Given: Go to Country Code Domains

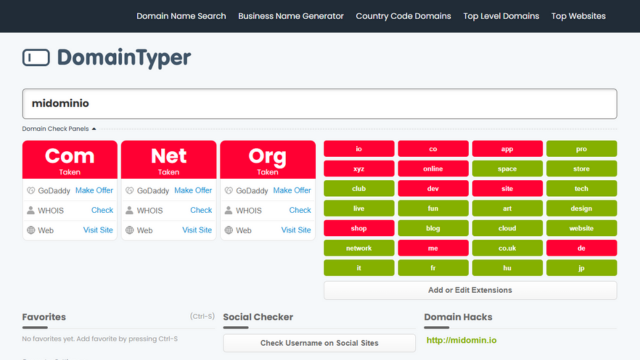Looking at the screenshot, I should tap(403, 16).
